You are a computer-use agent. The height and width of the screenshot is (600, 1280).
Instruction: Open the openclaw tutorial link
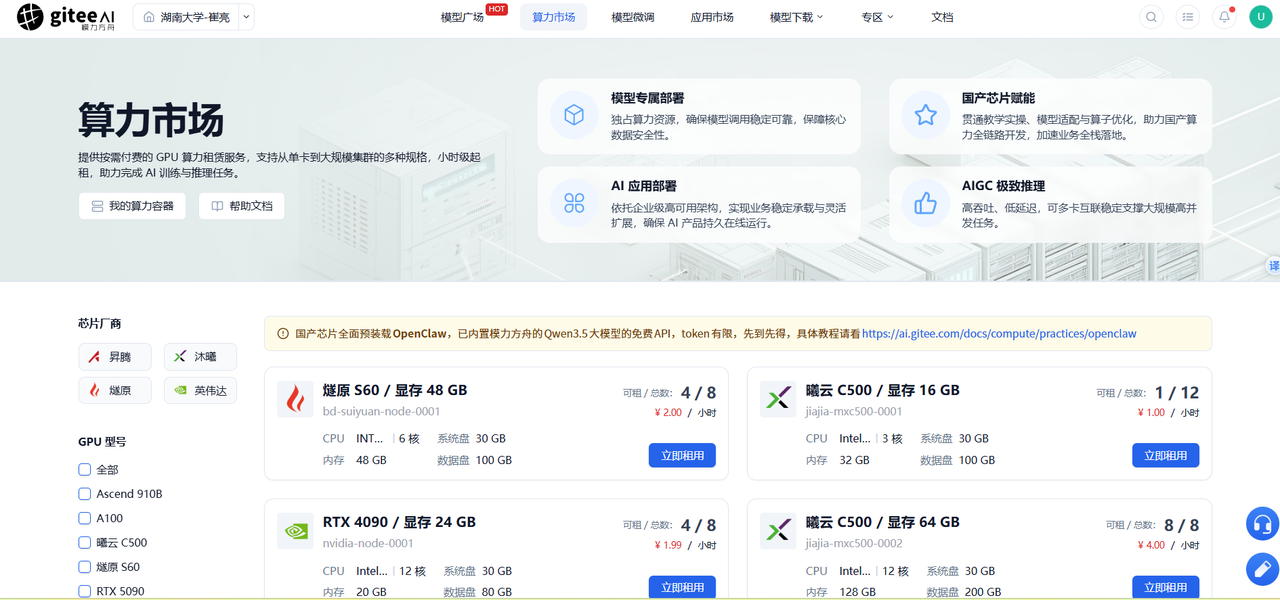999,334
